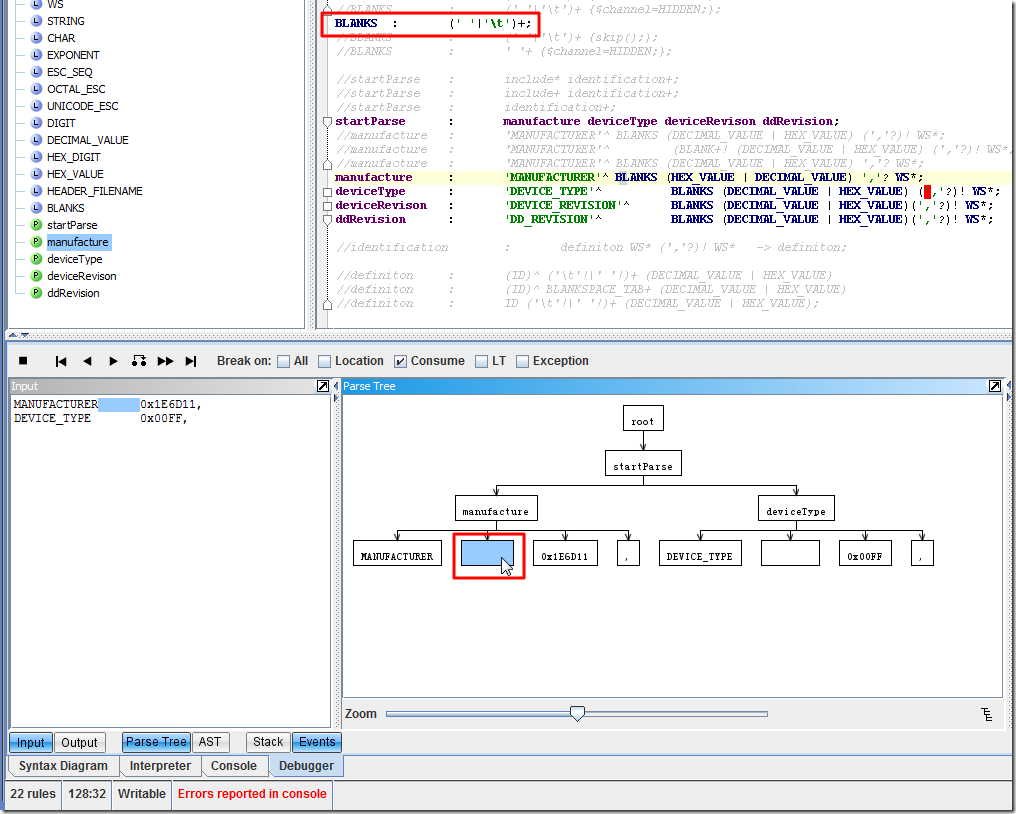Toggle the Parse Tree panel button
Image resolution: width=1016 pixels, height=814 pixels.
tap(156, 742)
